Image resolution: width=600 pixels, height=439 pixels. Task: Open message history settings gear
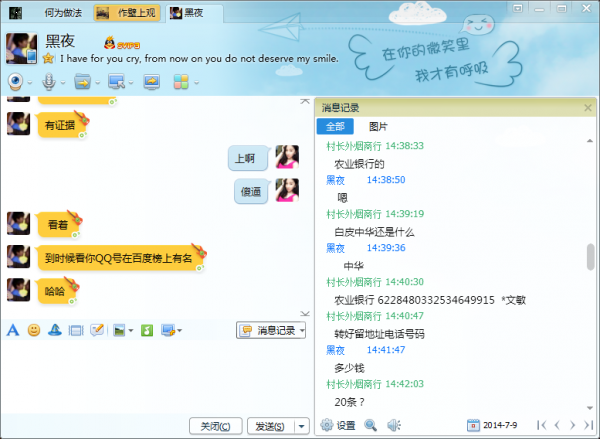327,425
